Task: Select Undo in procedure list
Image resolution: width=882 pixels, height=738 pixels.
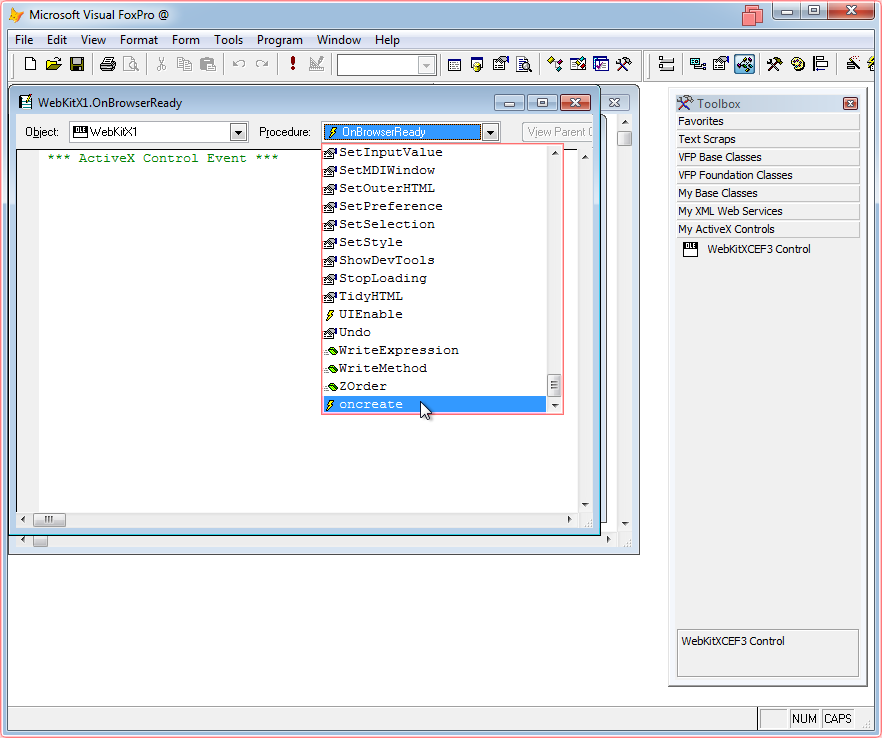Action: 434,332
